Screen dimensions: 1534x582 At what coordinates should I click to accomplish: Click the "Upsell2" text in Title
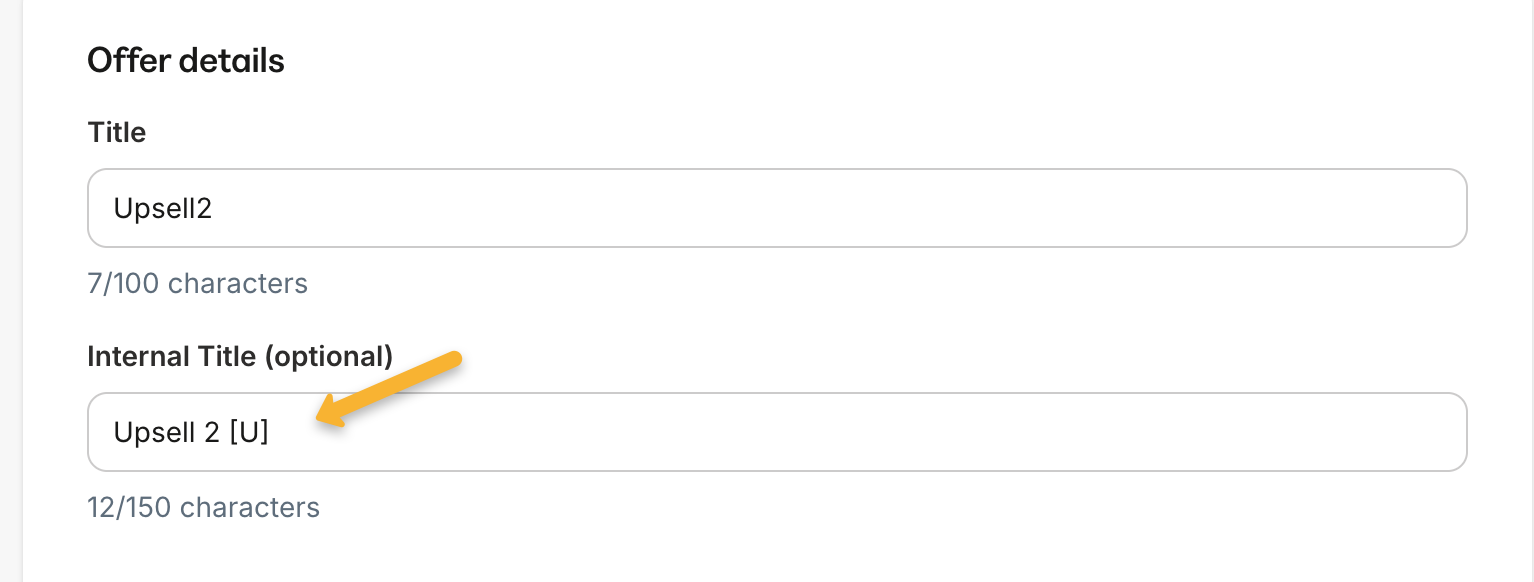pos(162,208)
